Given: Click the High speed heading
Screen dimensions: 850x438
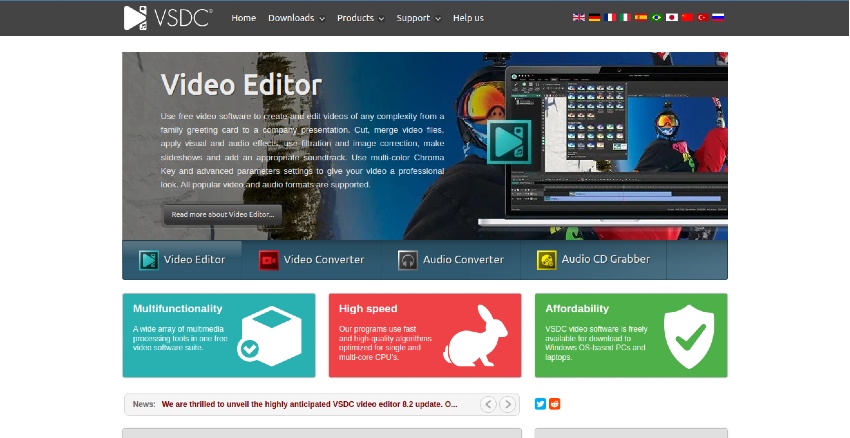Looking at the screenshot, I should (x=368, y=308).
